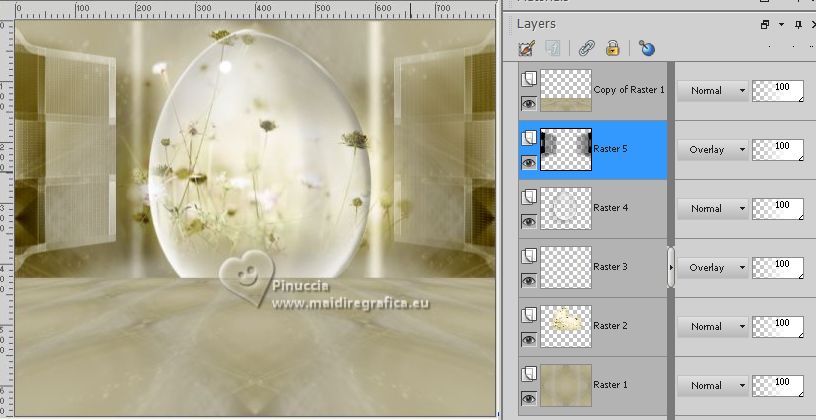Click opacity value of Raster 5 layer

click(x=778, y=150)
